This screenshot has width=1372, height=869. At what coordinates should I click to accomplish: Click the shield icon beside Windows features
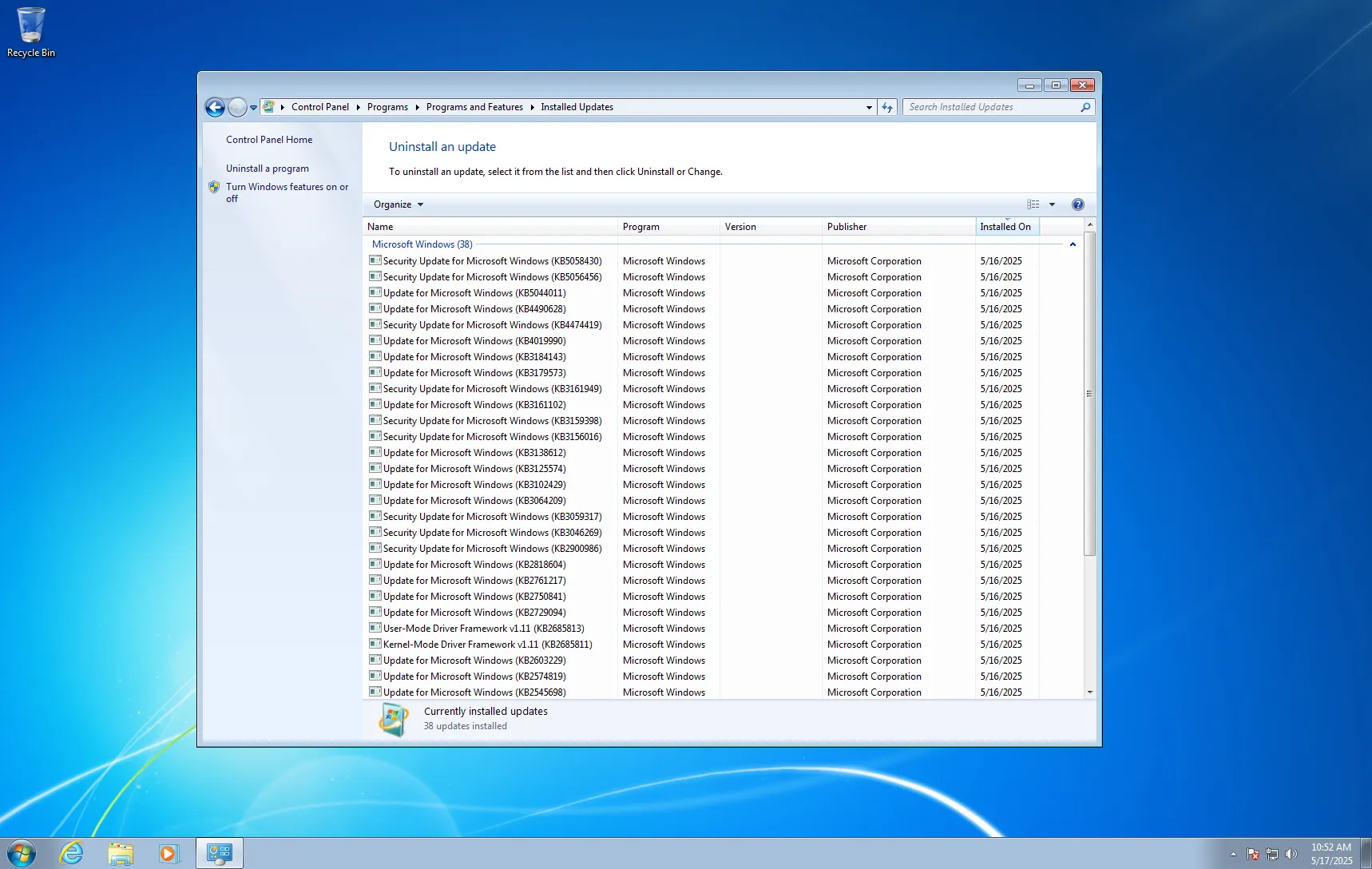214,187
